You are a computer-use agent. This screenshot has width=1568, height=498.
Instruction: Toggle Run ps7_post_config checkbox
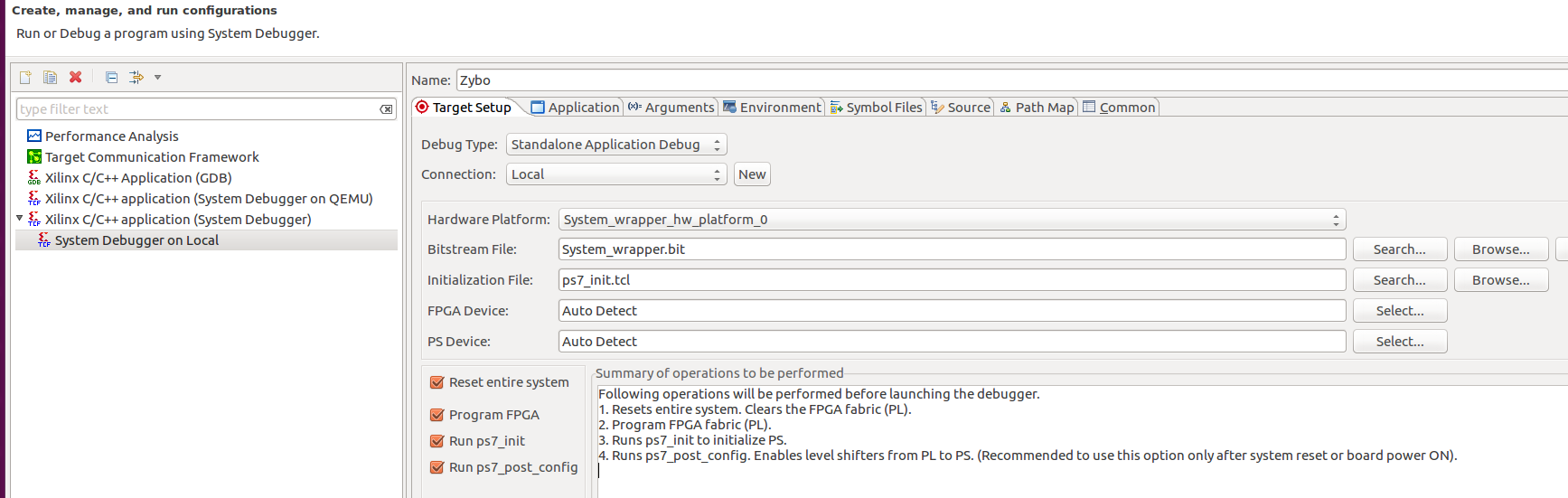437,467
